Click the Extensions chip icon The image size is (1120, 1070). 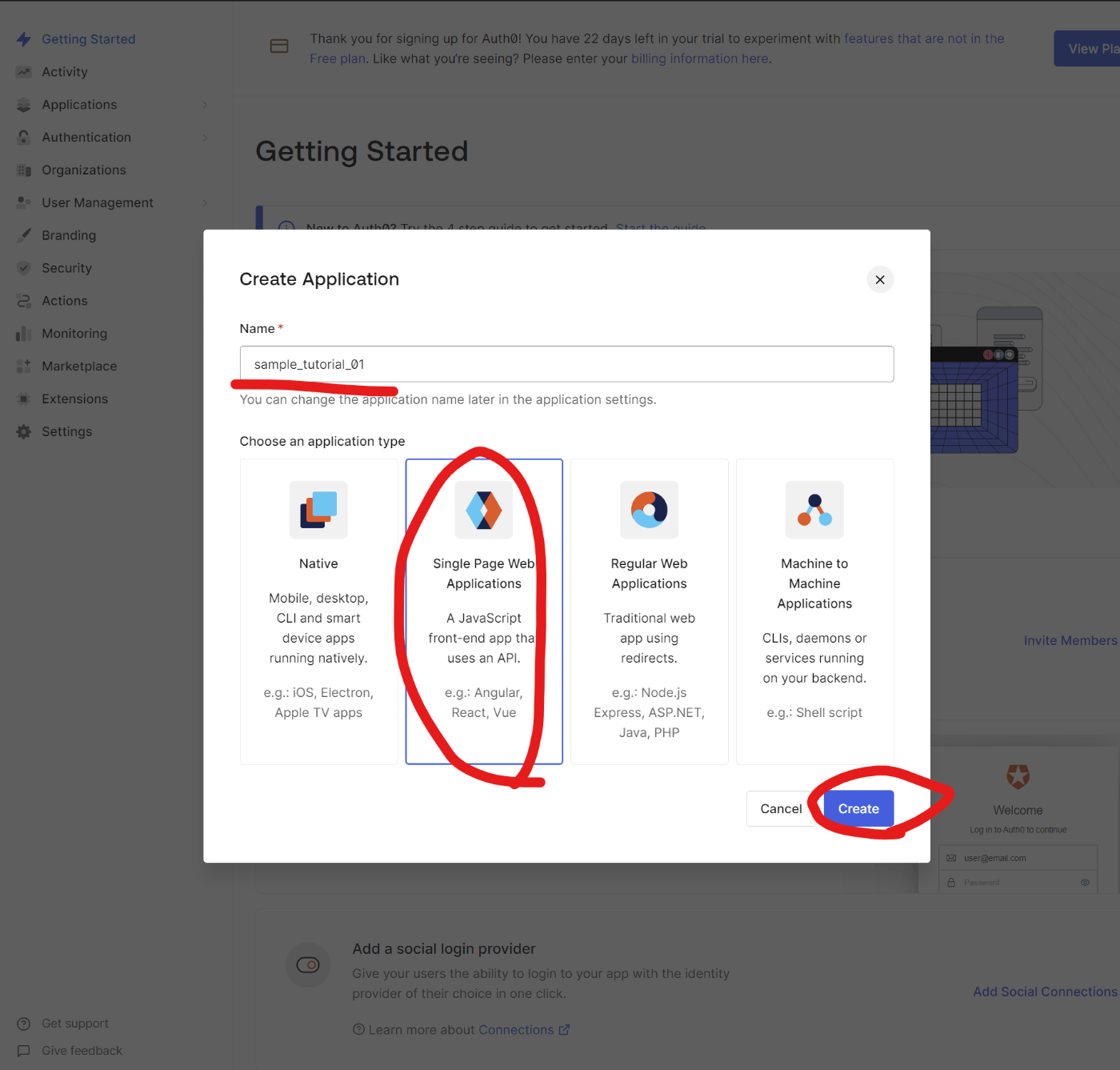[24, 399]
